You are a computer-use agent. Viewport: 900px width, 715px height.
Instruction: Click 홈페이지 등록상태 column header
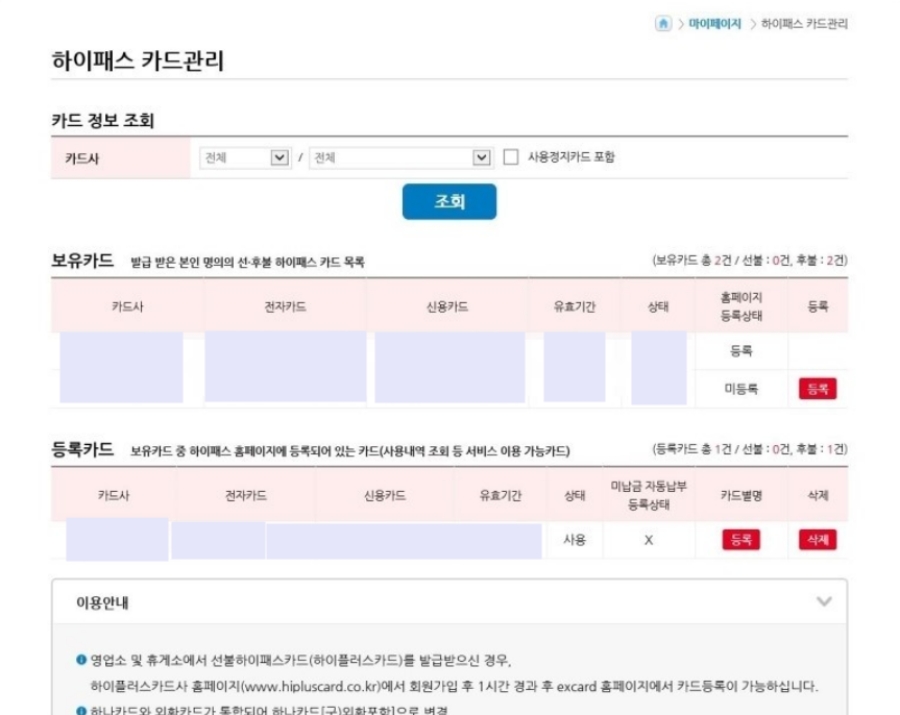[x=741, y=306]
